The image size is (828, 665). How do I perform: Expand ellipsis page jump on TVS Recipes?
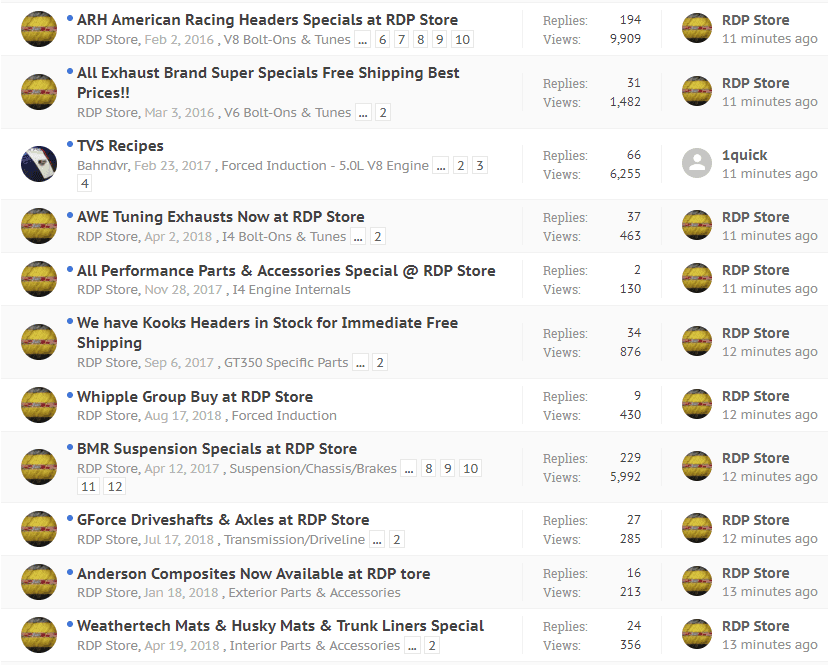click(441, 166)
